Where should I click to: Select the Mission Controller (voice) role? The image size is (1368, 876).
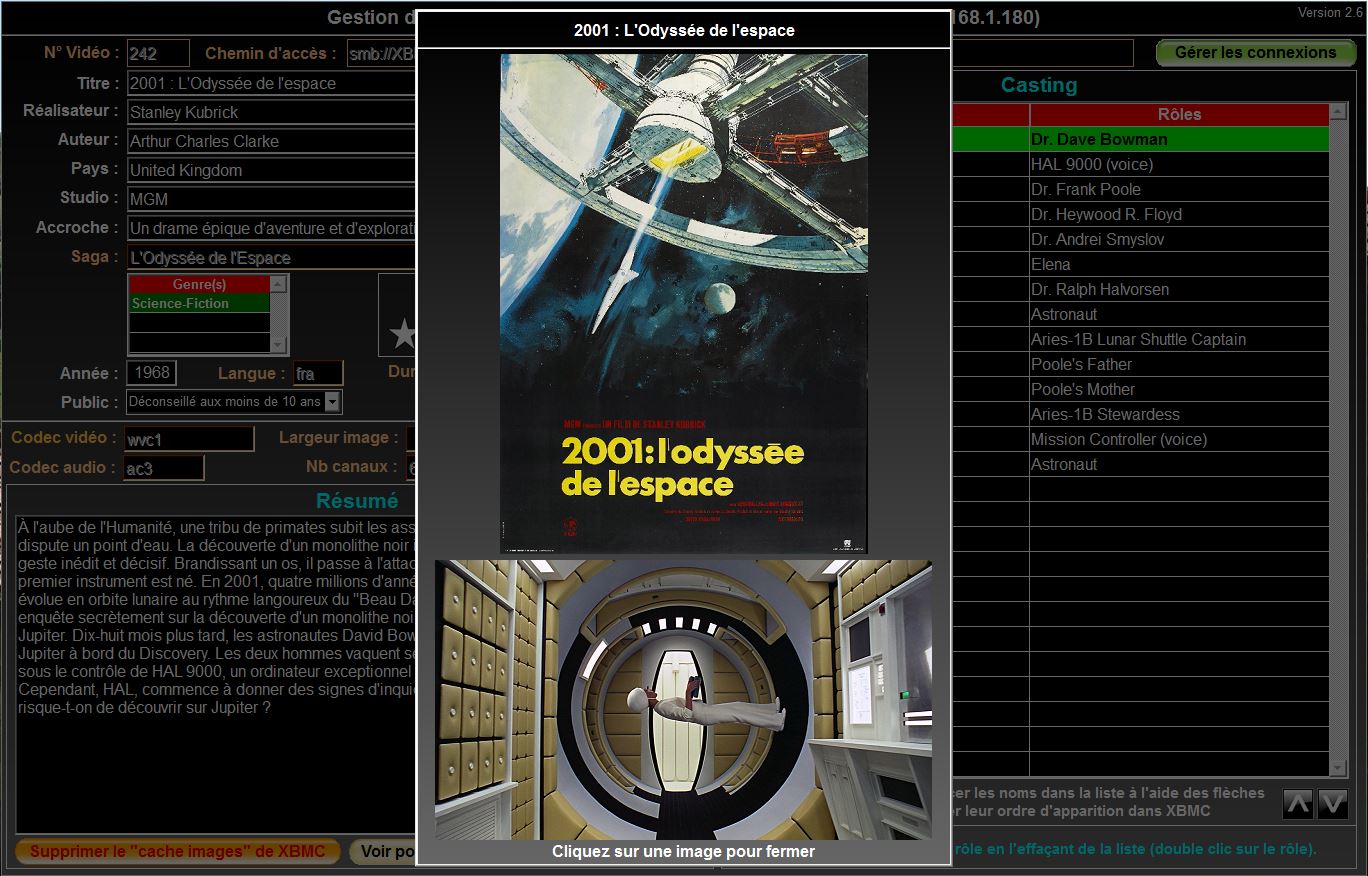1180,439
